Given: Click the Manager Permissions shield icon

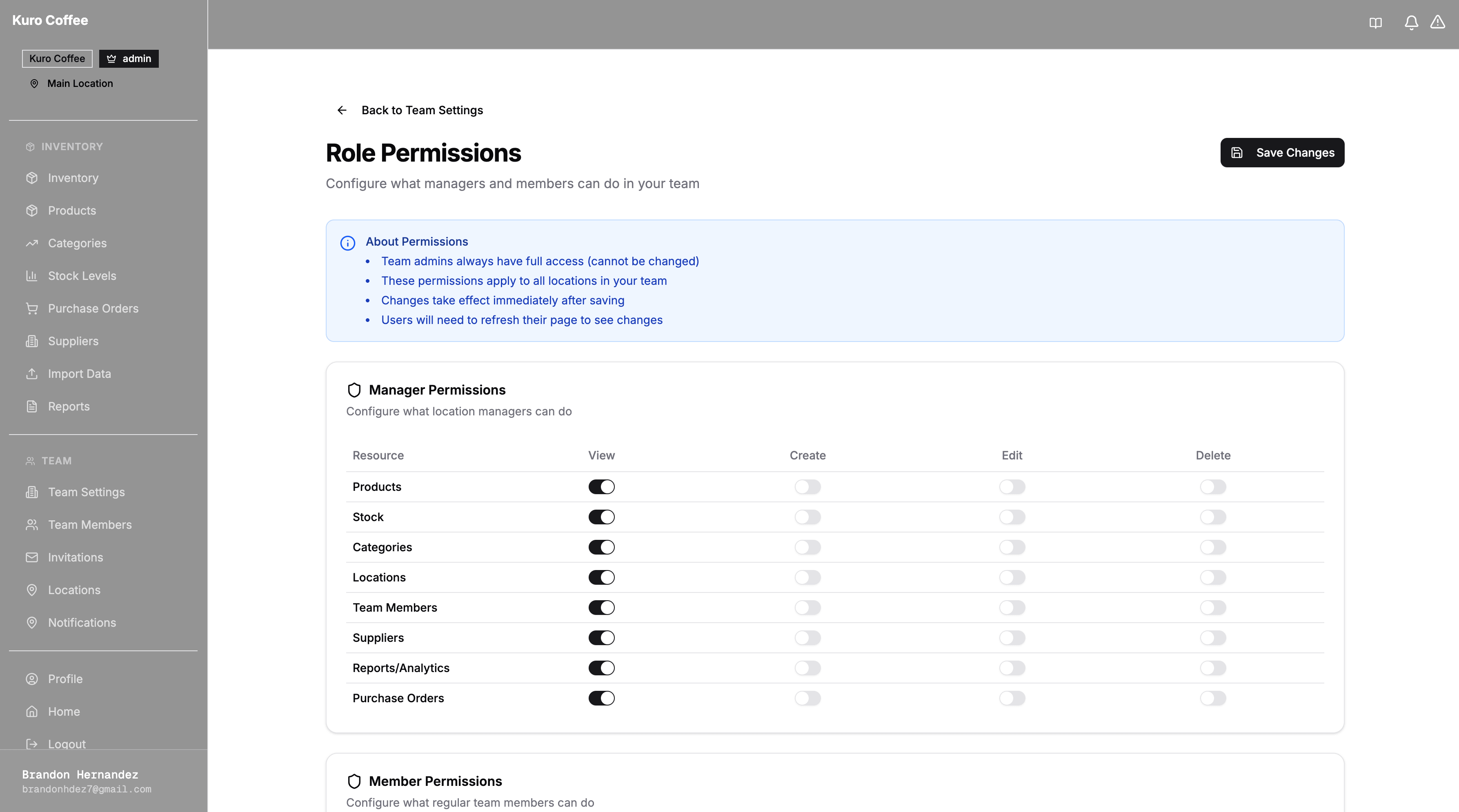Looking at the screenshot, I should (x=354, y=390).
